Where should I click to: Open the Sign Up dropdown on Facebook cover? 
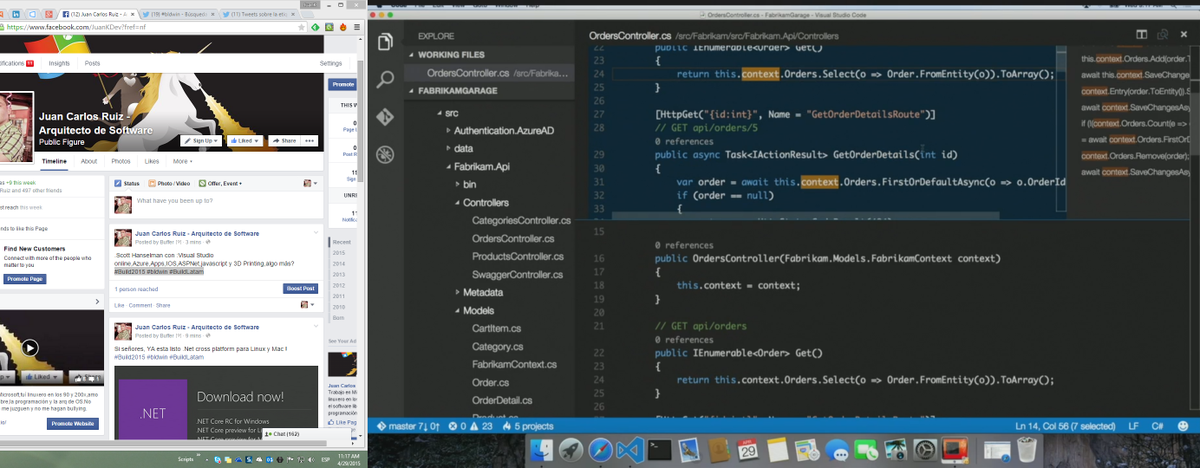202,141
